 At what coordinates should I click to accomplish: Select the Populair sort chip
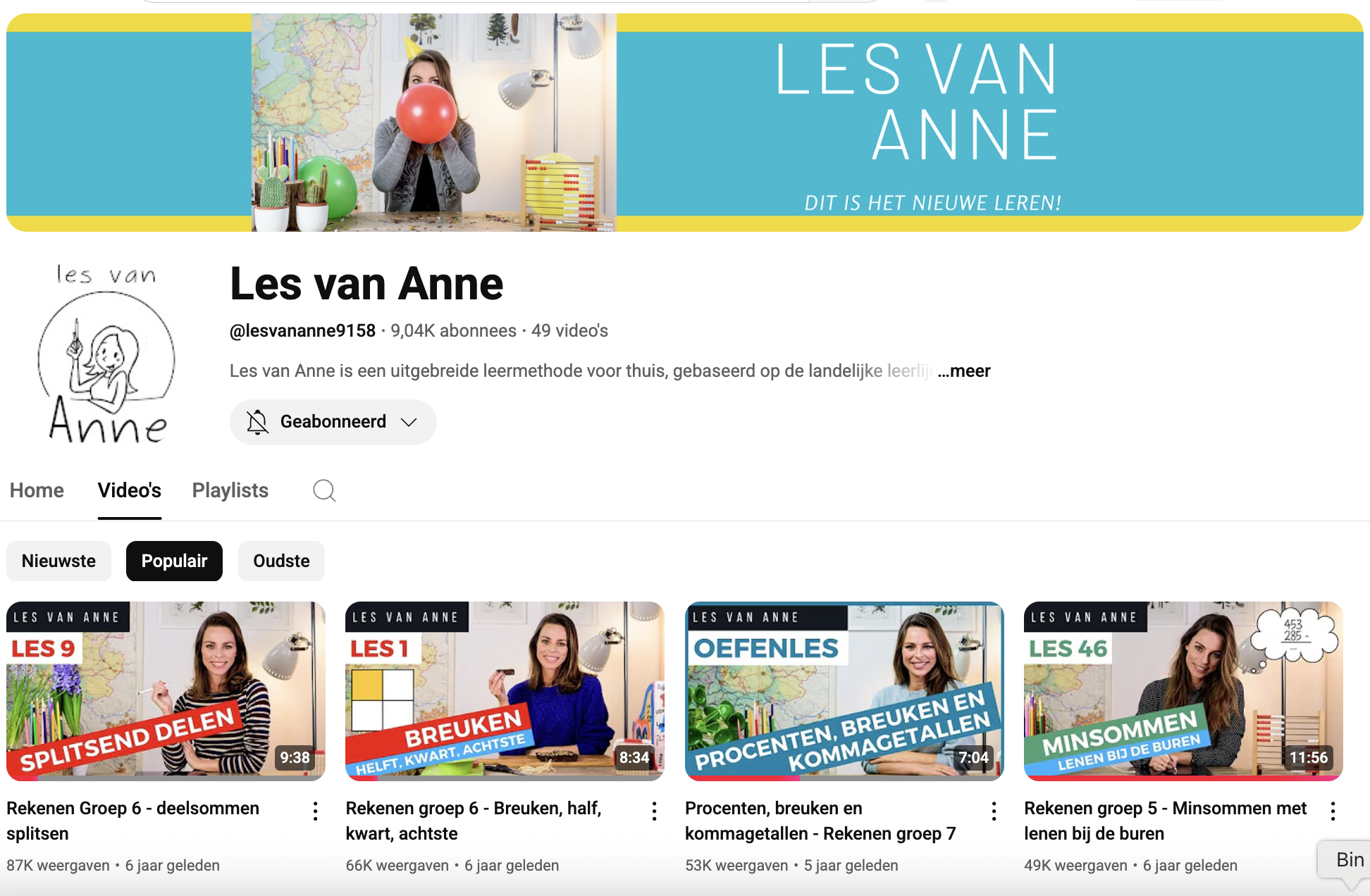pyautogui.click(x=174, y=561)
